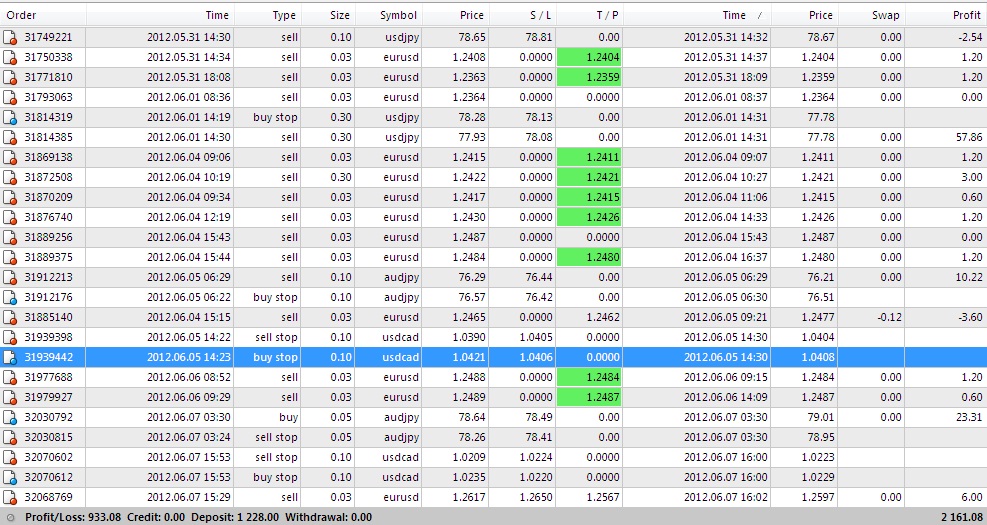Click the T/P value 1.2567
This screenshot has width=987, height=525.
coord(603,497)
